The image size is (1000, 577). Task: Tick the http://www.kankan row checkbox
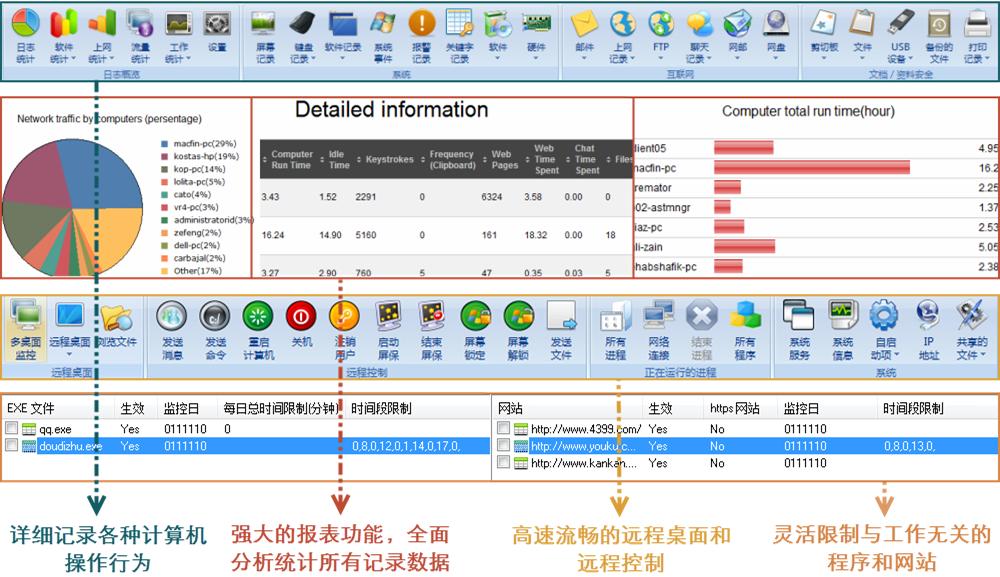click(503, 462)
